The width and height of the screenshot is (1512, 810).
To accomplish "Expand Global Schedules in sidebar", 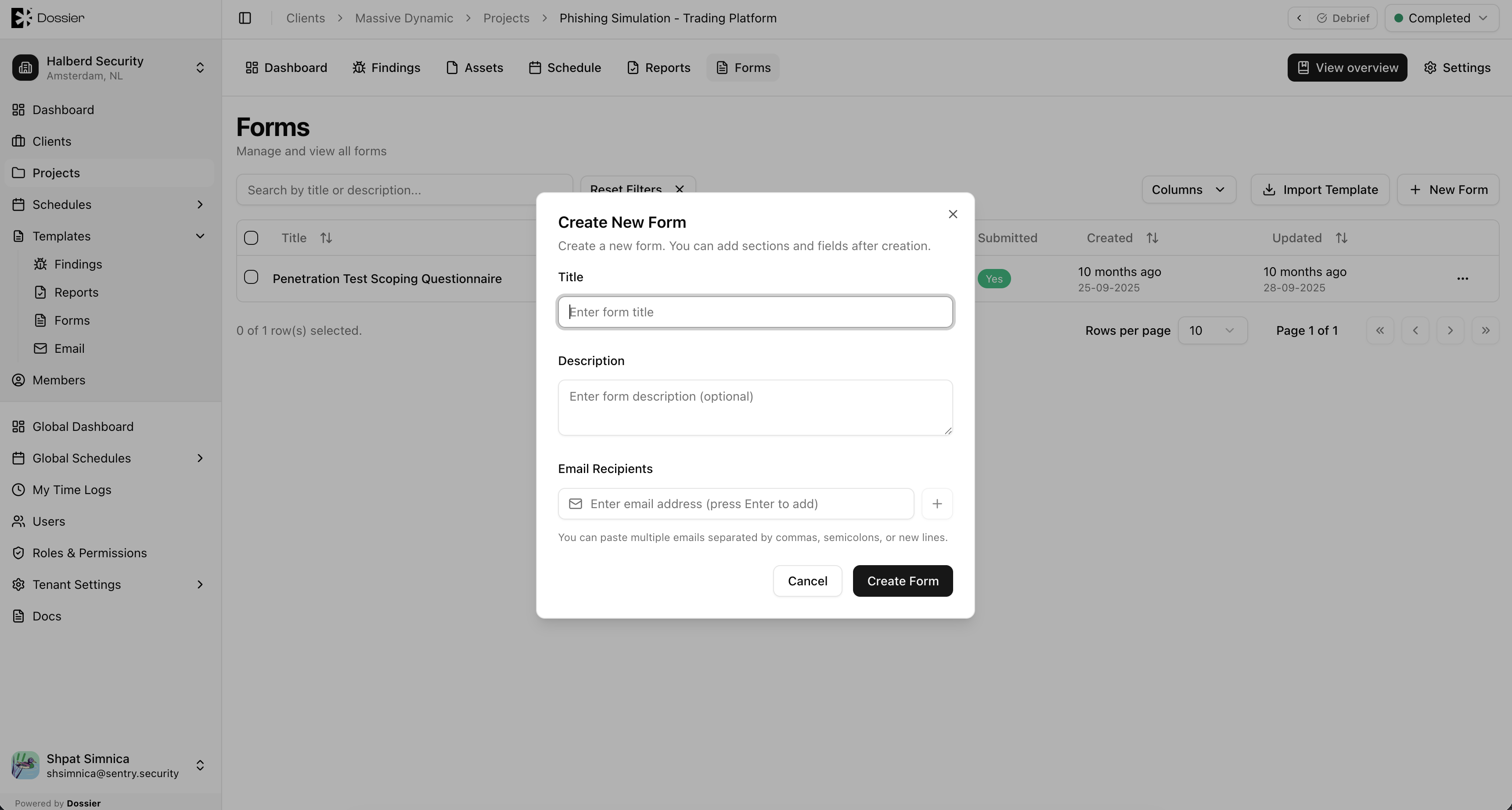I will (200, 458).
